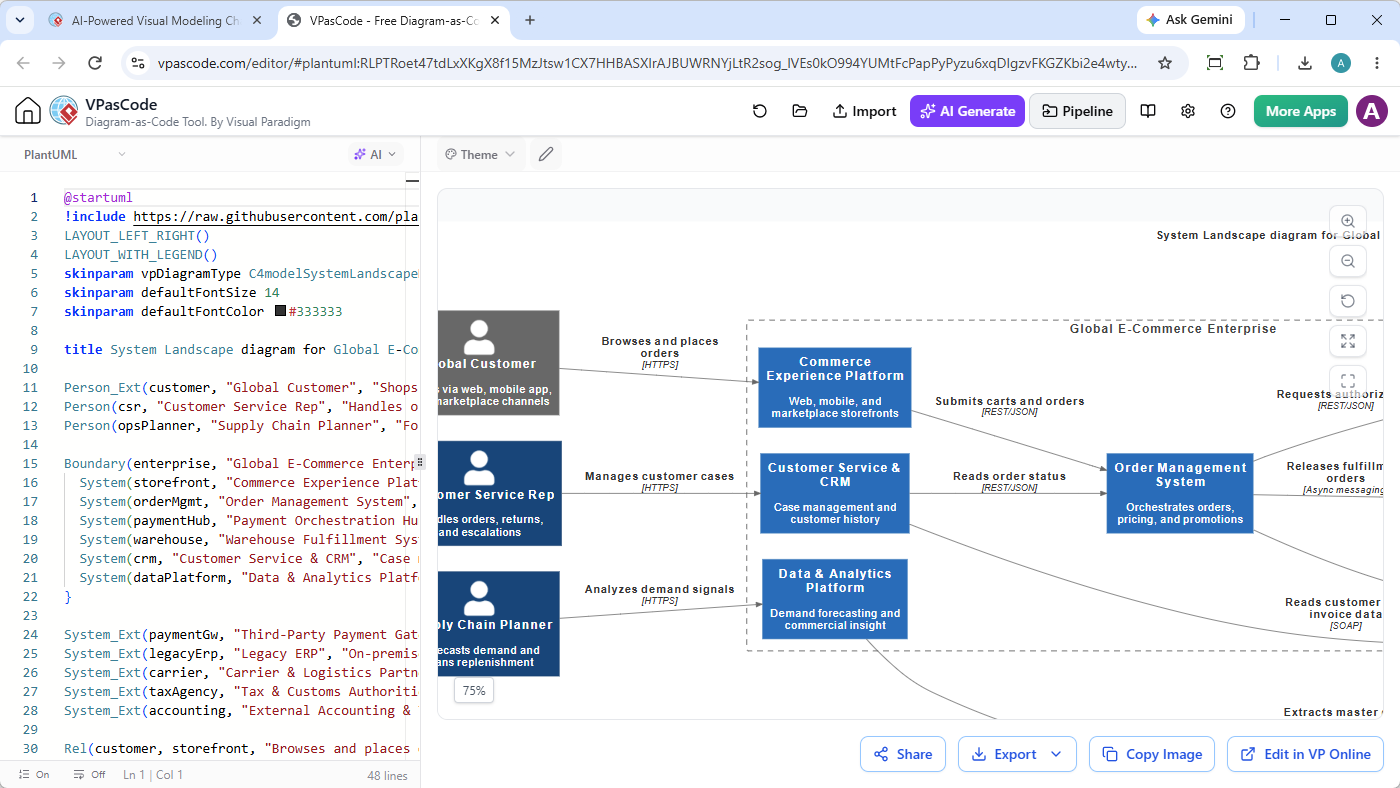Select the Customer Service & CRM box
Viewport: 1400px width, 788px height.
pos(835,493)
